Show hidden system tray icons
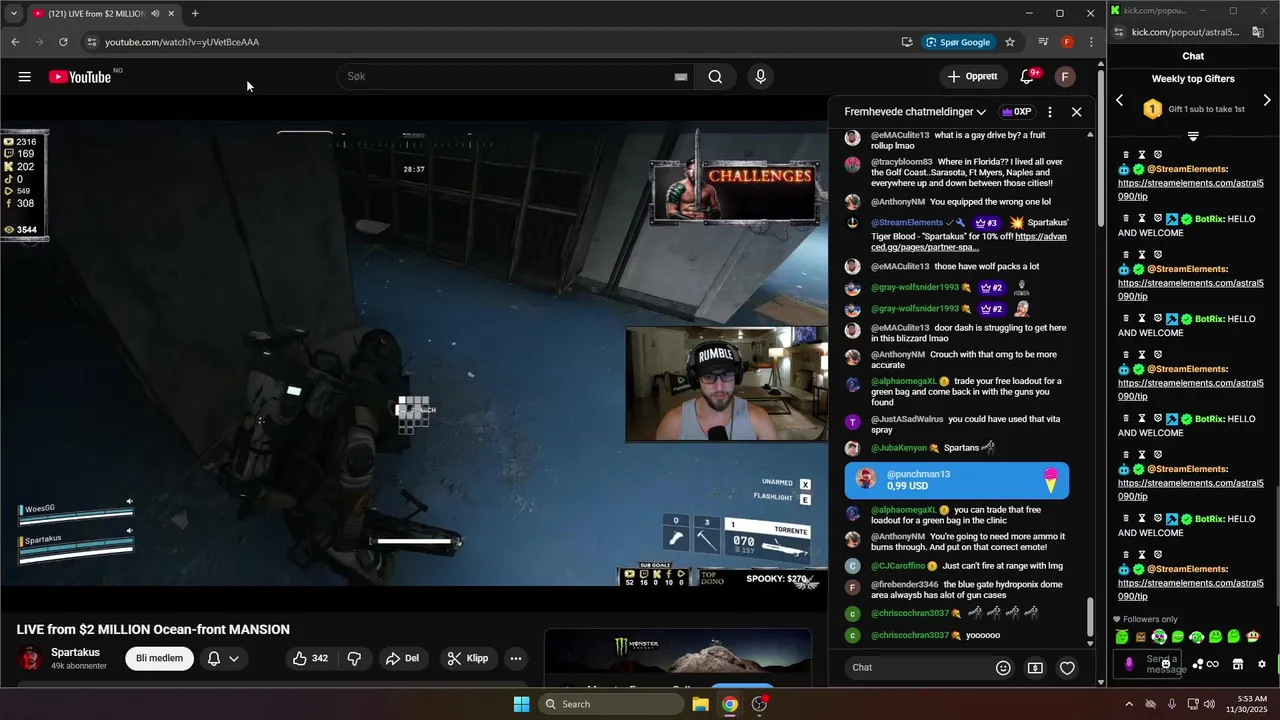Image resolution: width=1280 pixels, height=720 pixels. (1129, 704)
